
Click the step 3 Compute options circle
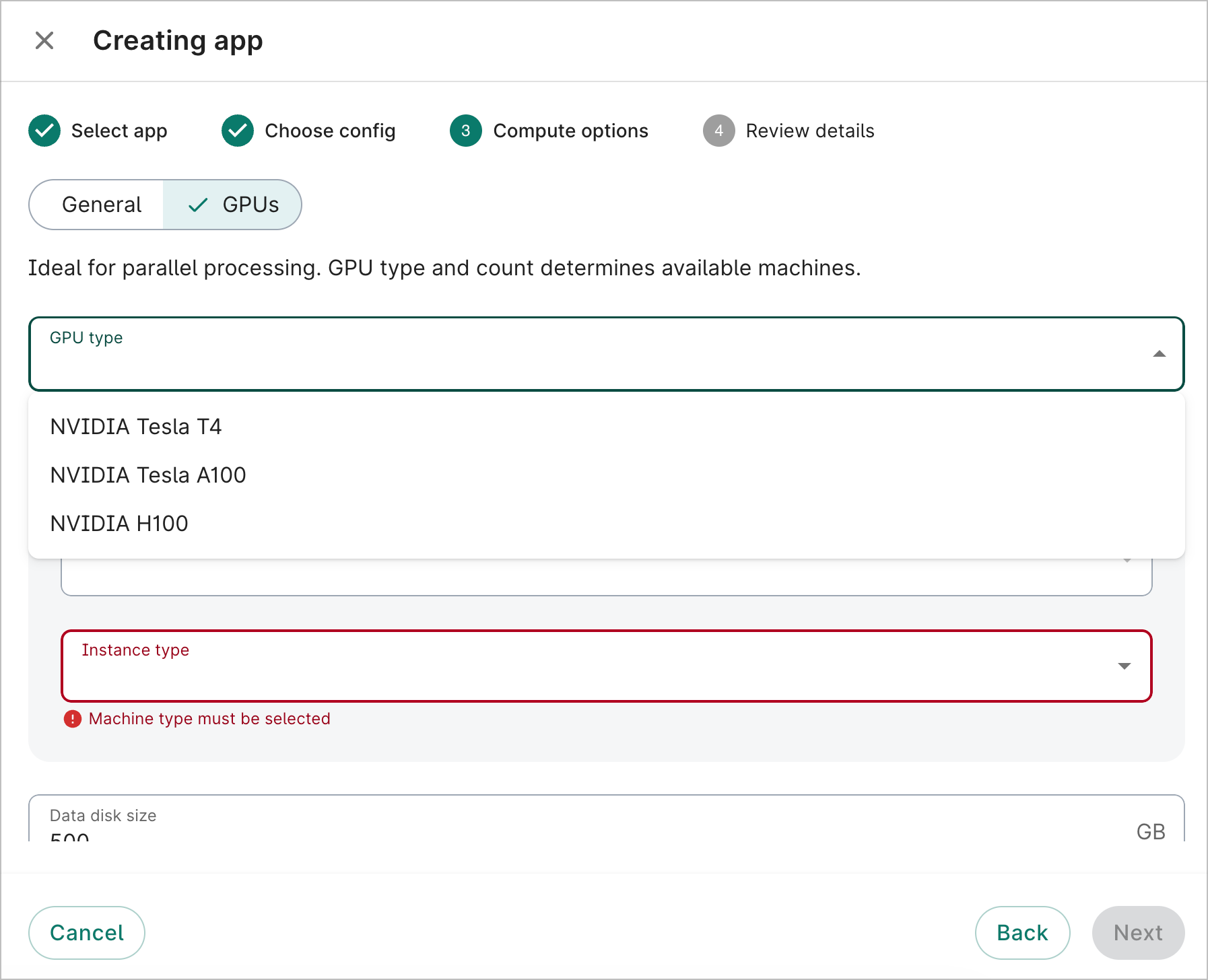click(x=465, y=131)
